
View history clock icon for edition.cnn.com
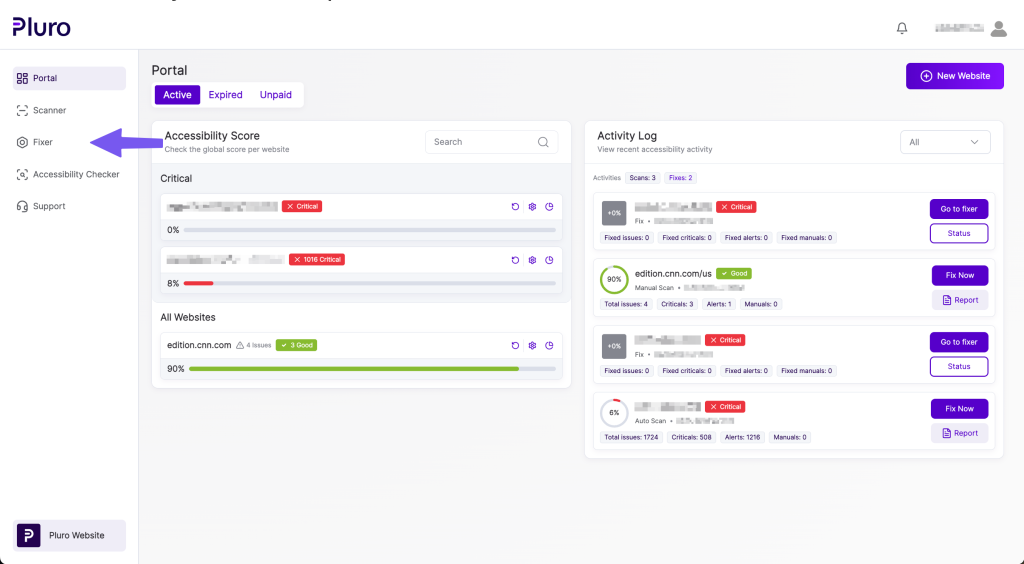click(549, 345)
